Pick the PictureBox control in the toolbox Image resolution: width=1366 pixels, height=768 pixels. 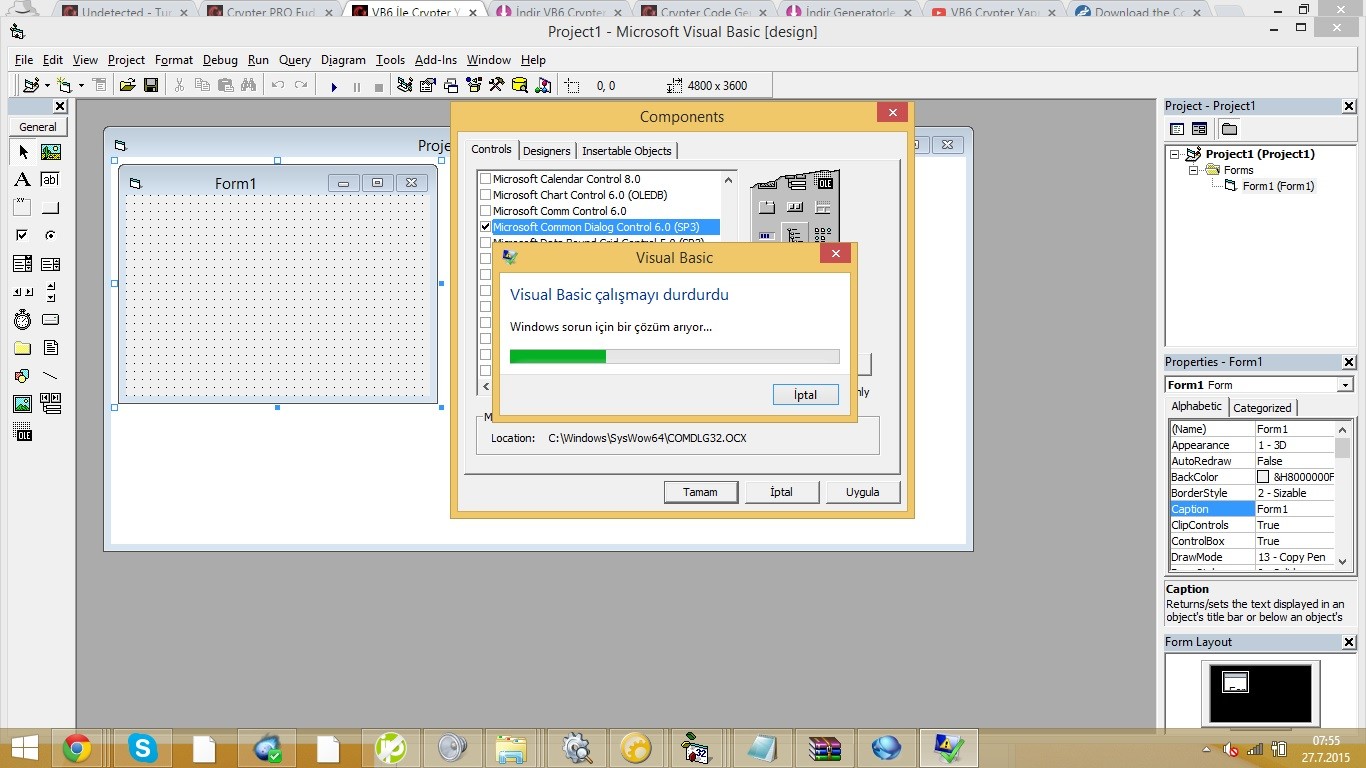point(50,152)
